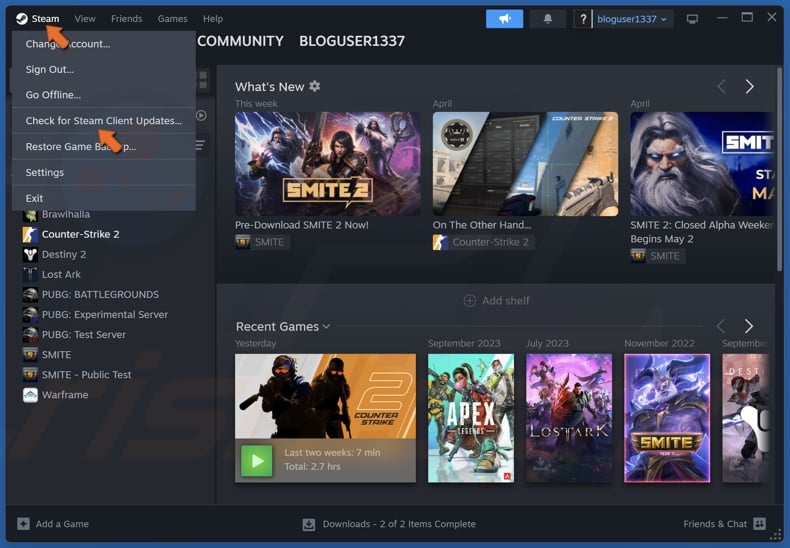Click the Warframe game icon in sidebar
The image size is (790, 548).
point(30,395)
